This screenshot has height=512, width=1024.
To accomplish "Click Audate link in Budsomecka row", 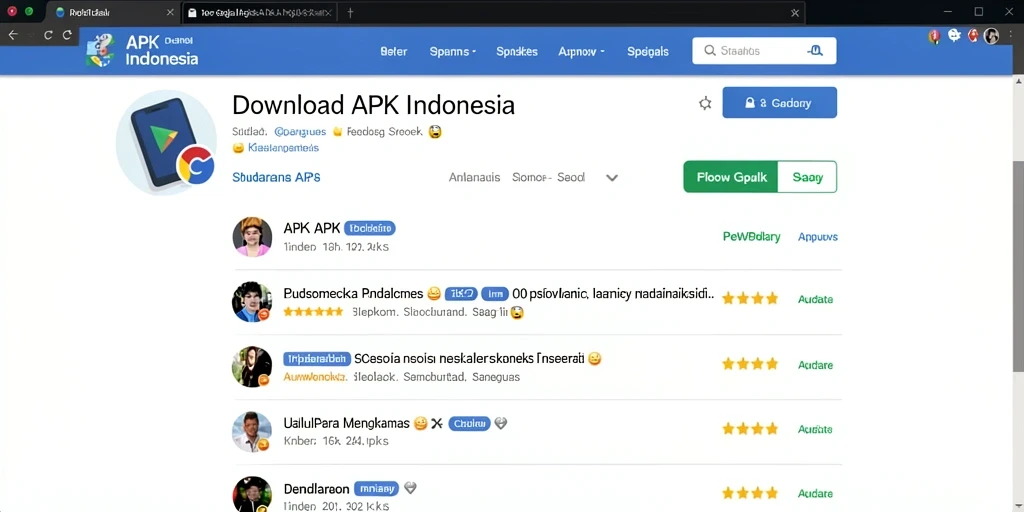I will click(815, 299).
